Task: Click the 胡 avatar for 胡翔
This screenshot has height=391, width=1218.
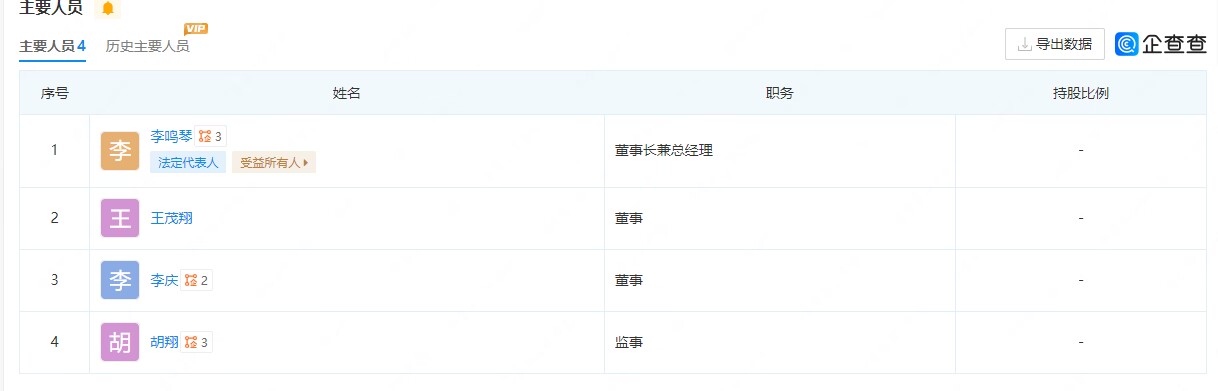Action: 120,342
